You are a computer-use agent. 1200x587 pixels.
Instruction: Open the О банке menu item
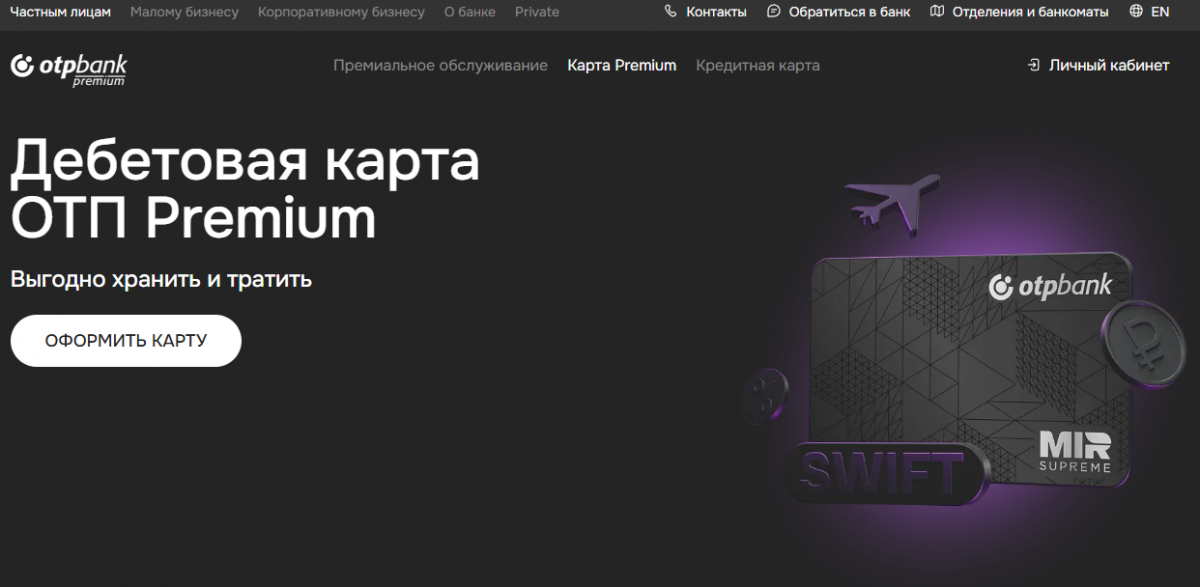tap(469, 12)
